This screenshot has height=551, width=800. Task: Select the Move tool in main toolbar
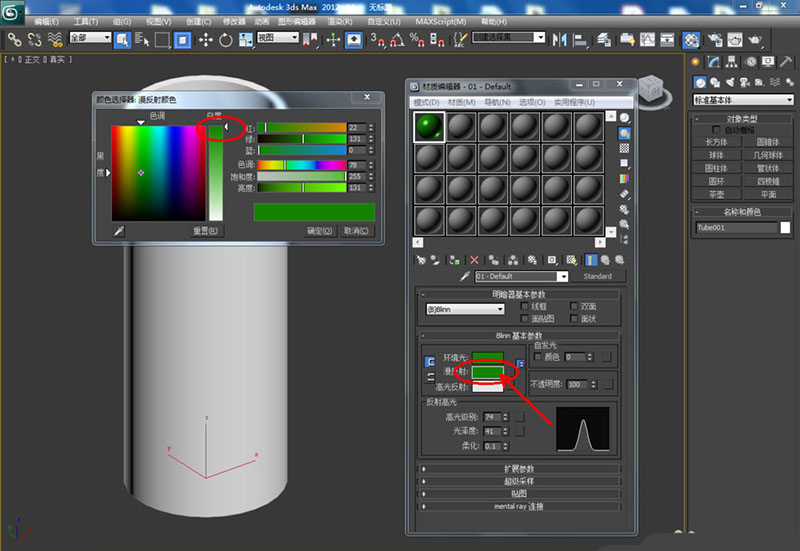206,40
